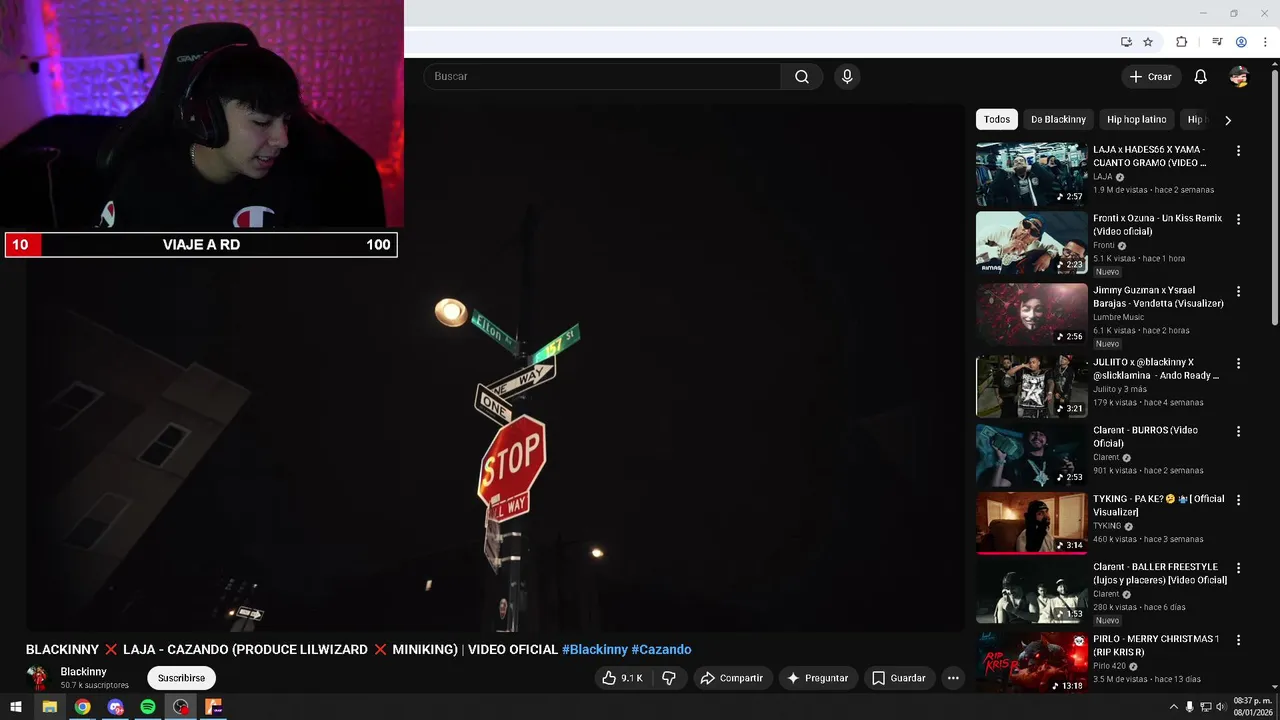Open Chrome profile icon
This screenshot has height=720, width=1280.
1241,42
